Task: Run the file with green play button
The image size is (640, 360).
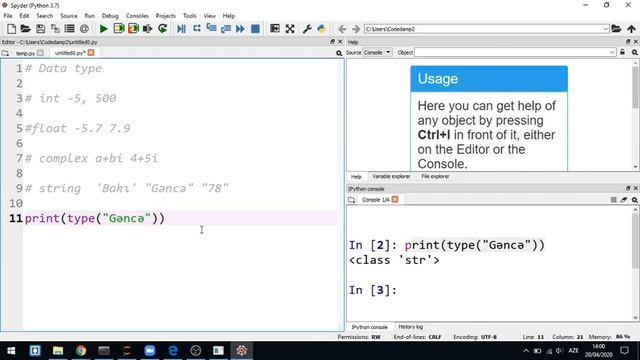Action: 104,29
